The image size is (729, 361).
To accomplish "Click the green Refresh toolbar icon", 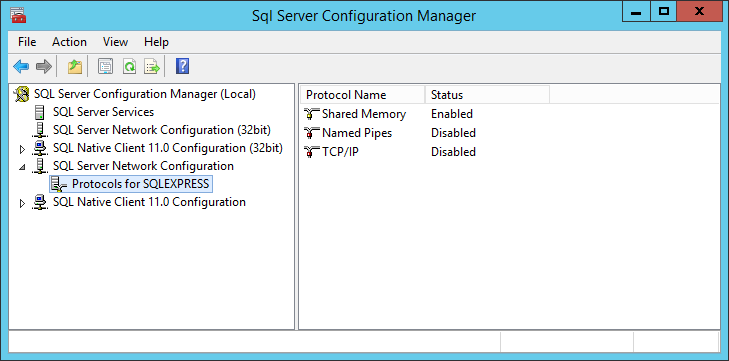I will pyautogui.click(x=129, y=67).
